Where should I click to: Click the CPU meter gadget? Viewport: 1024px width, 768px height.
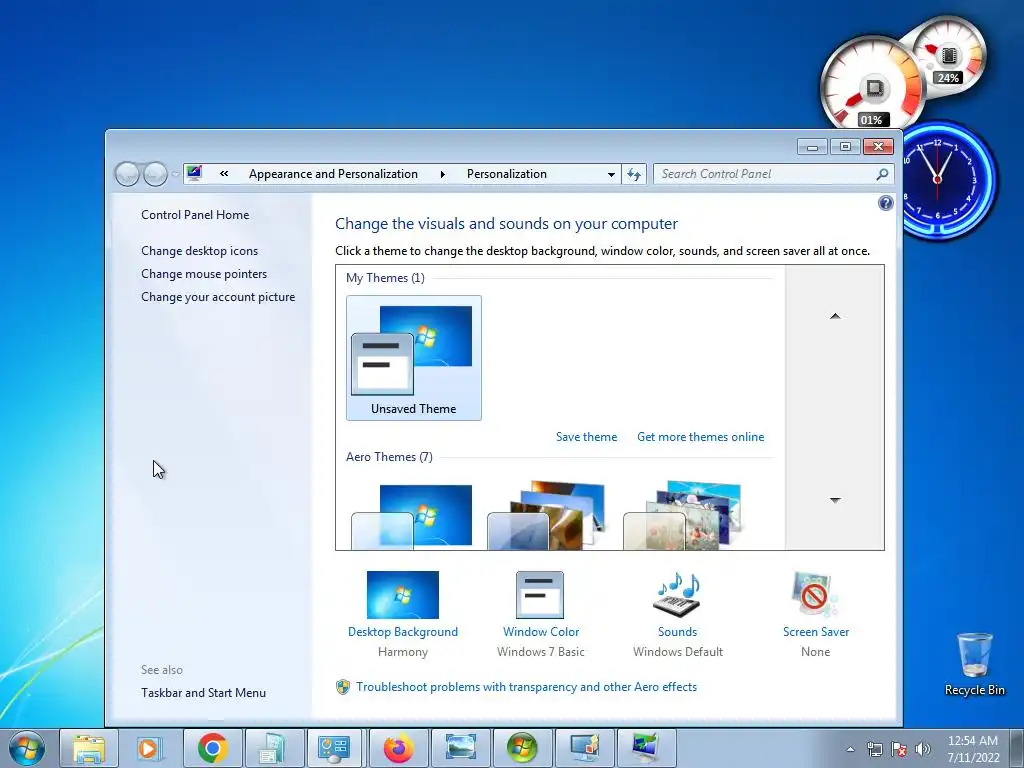point(872,84)
